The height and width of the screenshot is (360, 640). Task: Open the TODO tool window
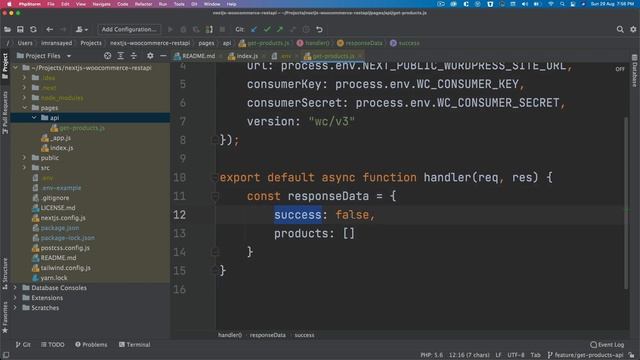coord(53,344)
